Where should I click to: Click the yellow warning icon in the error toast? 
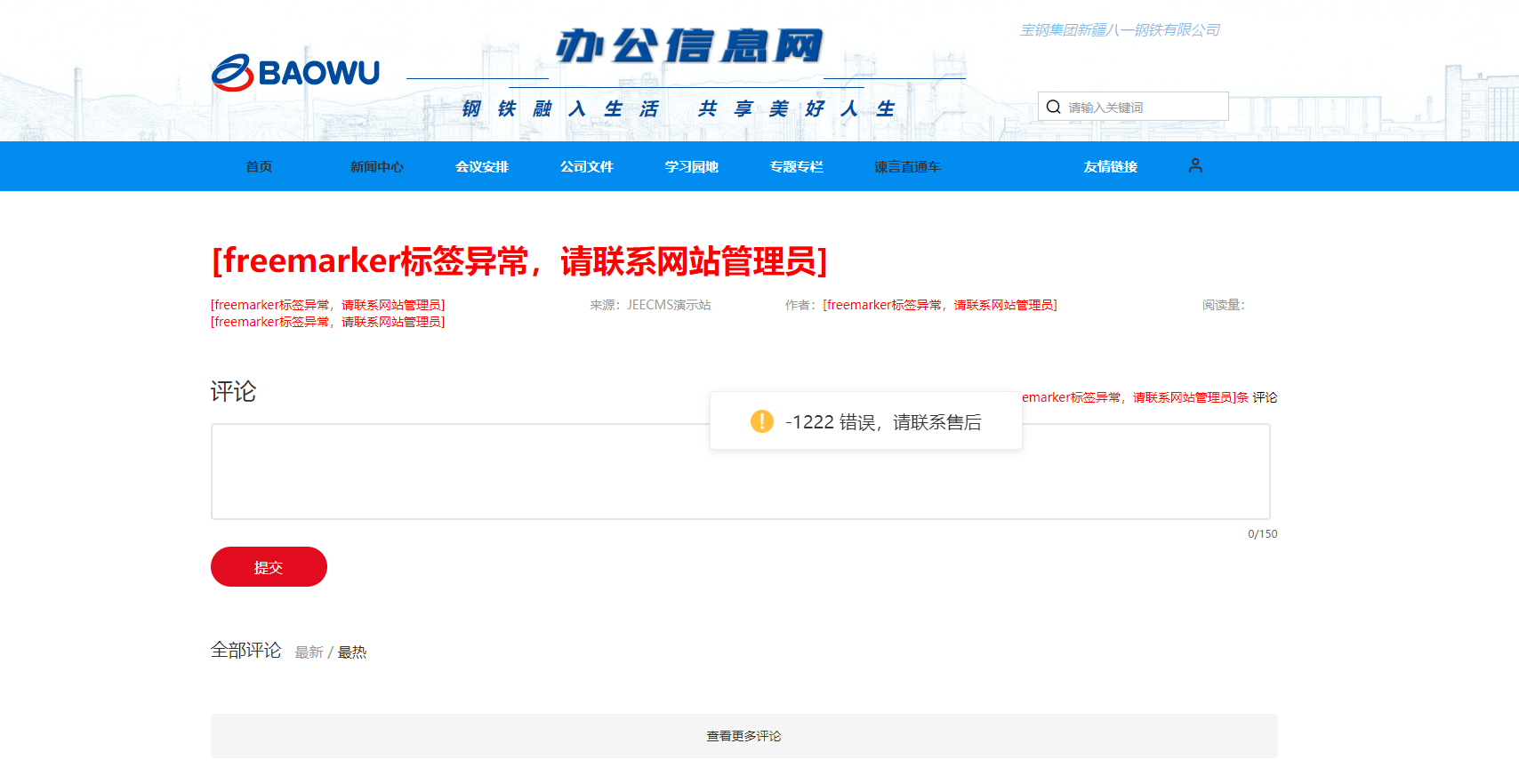[762, 421]
